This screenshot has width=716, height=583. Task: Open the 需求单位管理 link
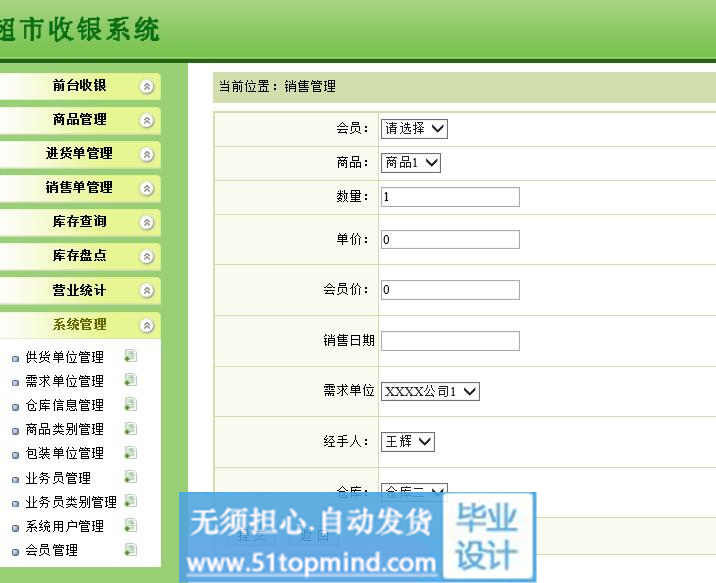tap(64, 381)
